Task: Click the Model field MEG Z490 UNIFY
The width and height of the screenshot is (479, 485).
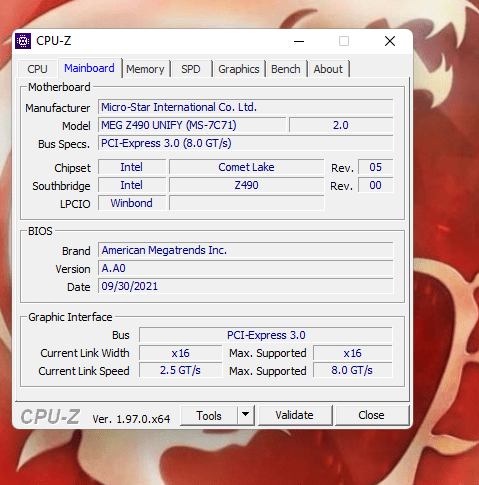Action: (x=192, y=125)
